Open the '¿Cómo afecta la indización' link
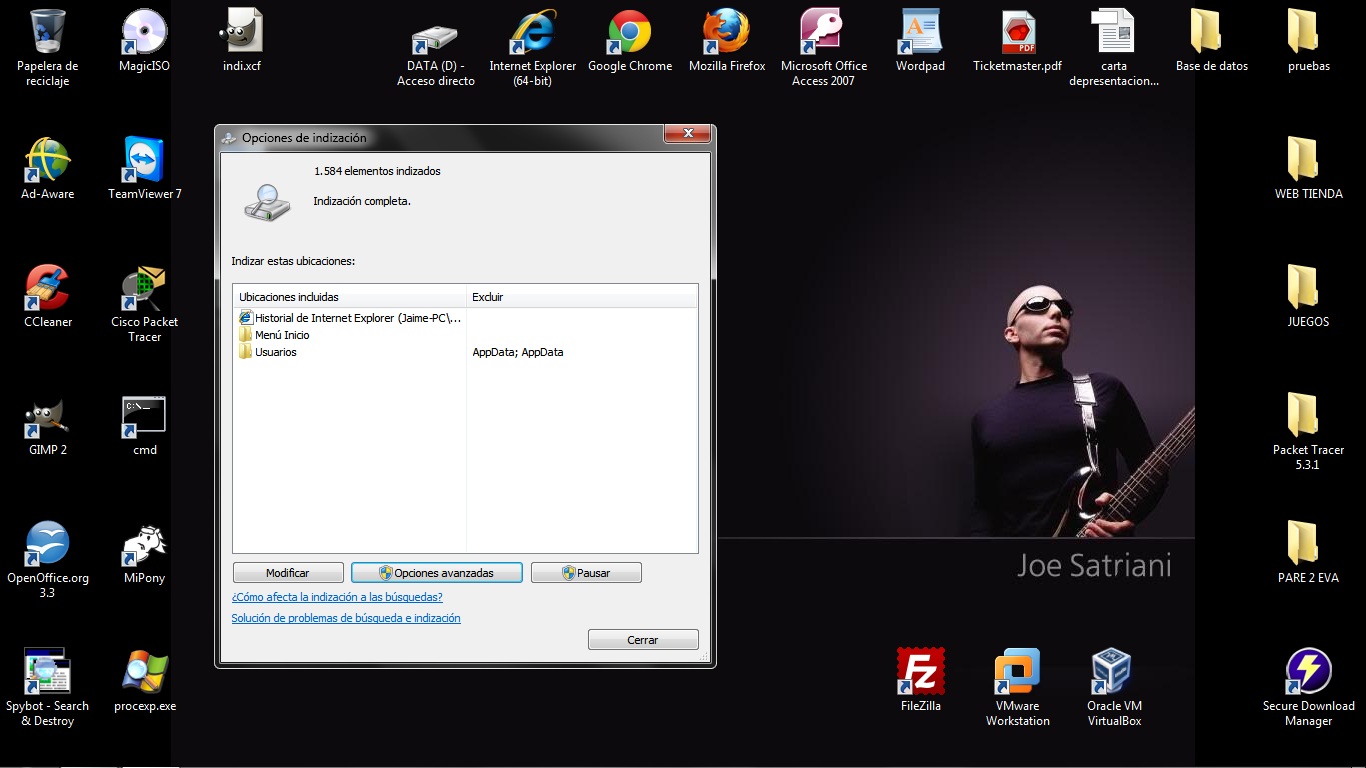The width and height of the screenshot is (1366, 768). [337, 597]
